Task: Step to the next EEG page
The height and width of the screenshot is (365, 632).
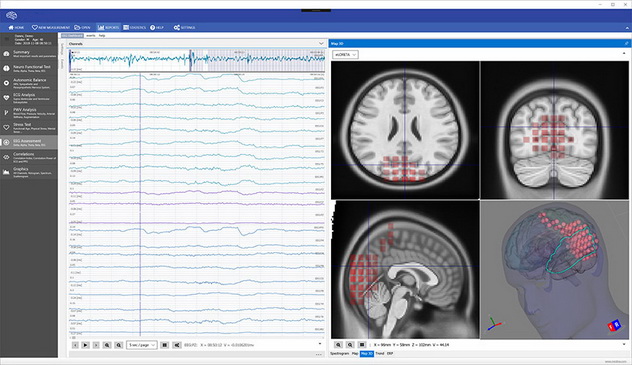Action: tap(96, 345)
